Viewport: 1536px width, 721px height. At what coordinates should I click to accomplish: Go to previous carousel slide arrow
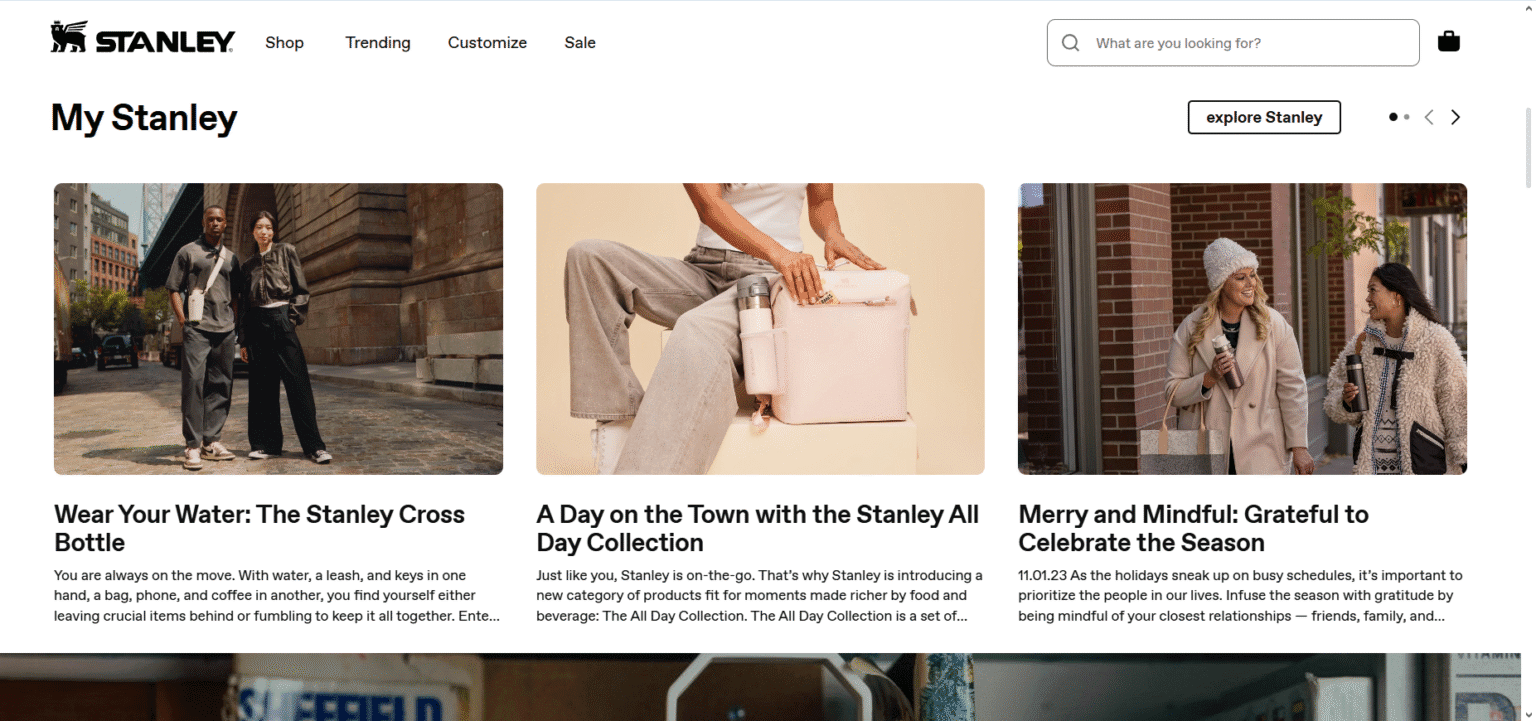[x=1429, y=117]
